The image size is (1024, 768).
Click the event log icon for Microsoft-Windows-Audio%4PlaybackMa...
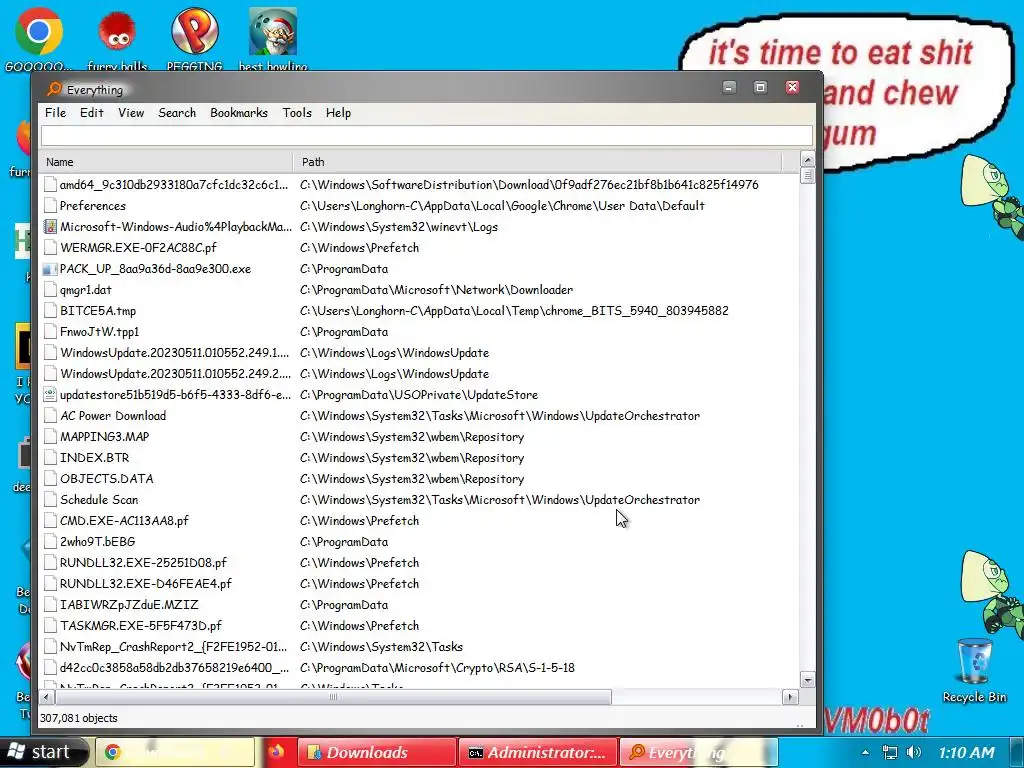[x=50, y=227]
